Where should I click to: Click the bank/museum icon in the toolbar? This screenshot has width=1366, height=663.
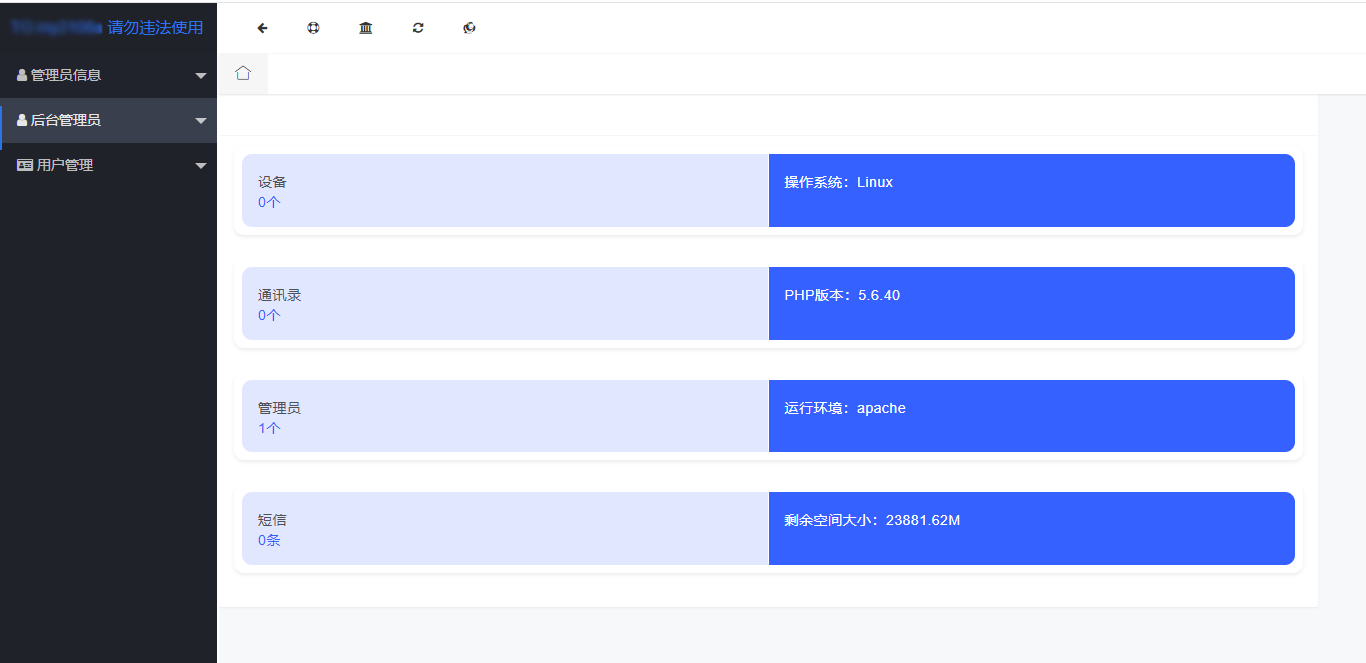point(365,28)
